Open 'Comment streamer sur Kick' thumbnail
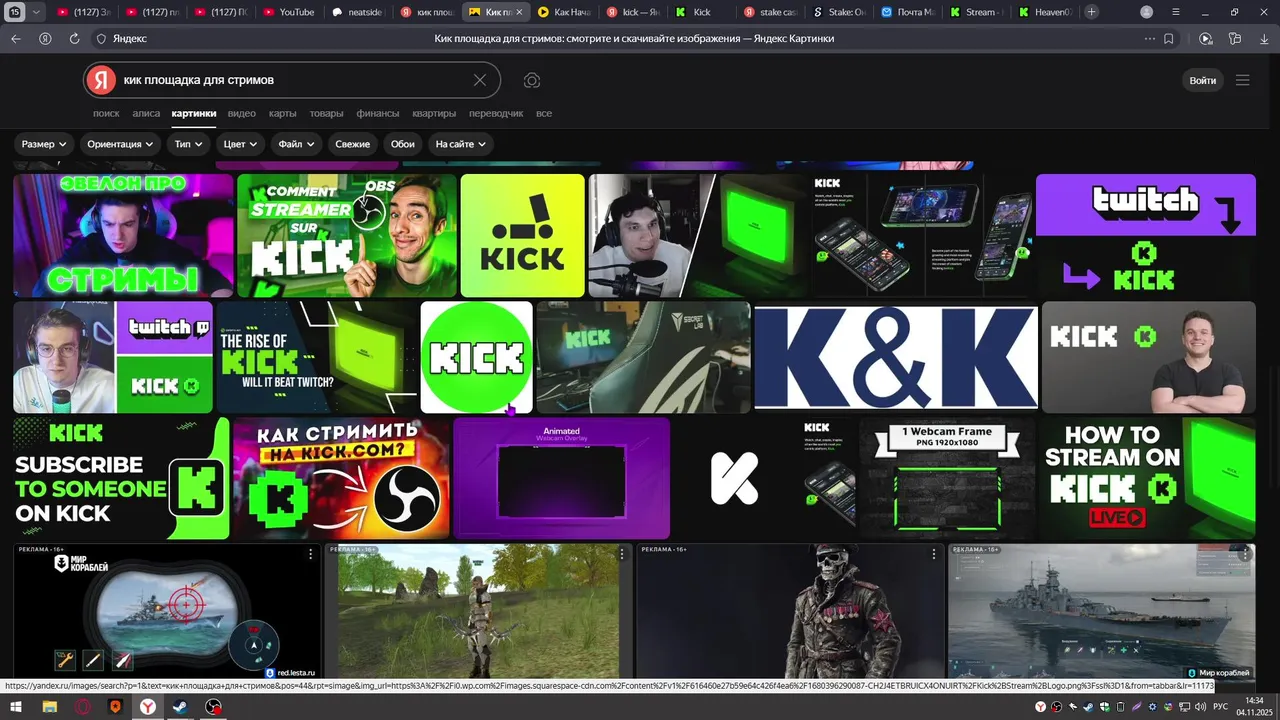The height and width of the screenshot is (720, 1280). point(347,236)
